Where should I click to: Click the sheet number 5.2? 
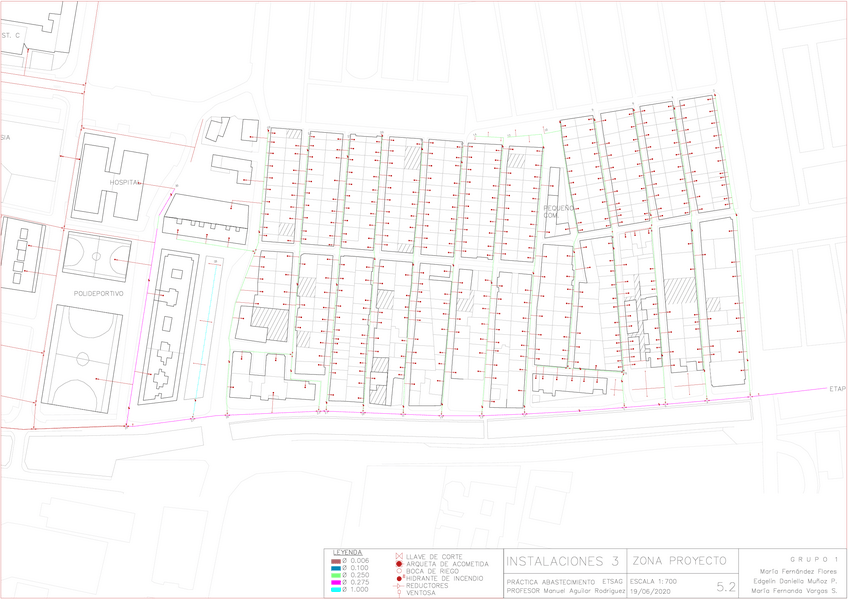pyautogui.click(x=726, y=587)
